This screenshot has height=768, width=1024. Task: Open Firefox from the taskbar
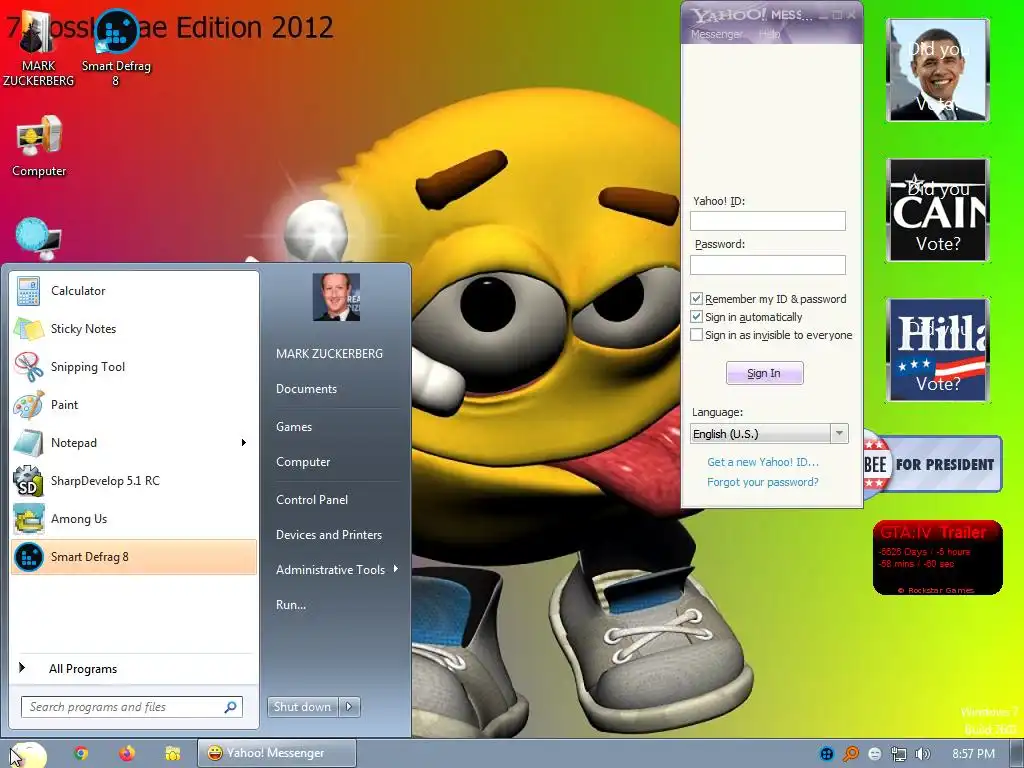[x=127, y=754]
